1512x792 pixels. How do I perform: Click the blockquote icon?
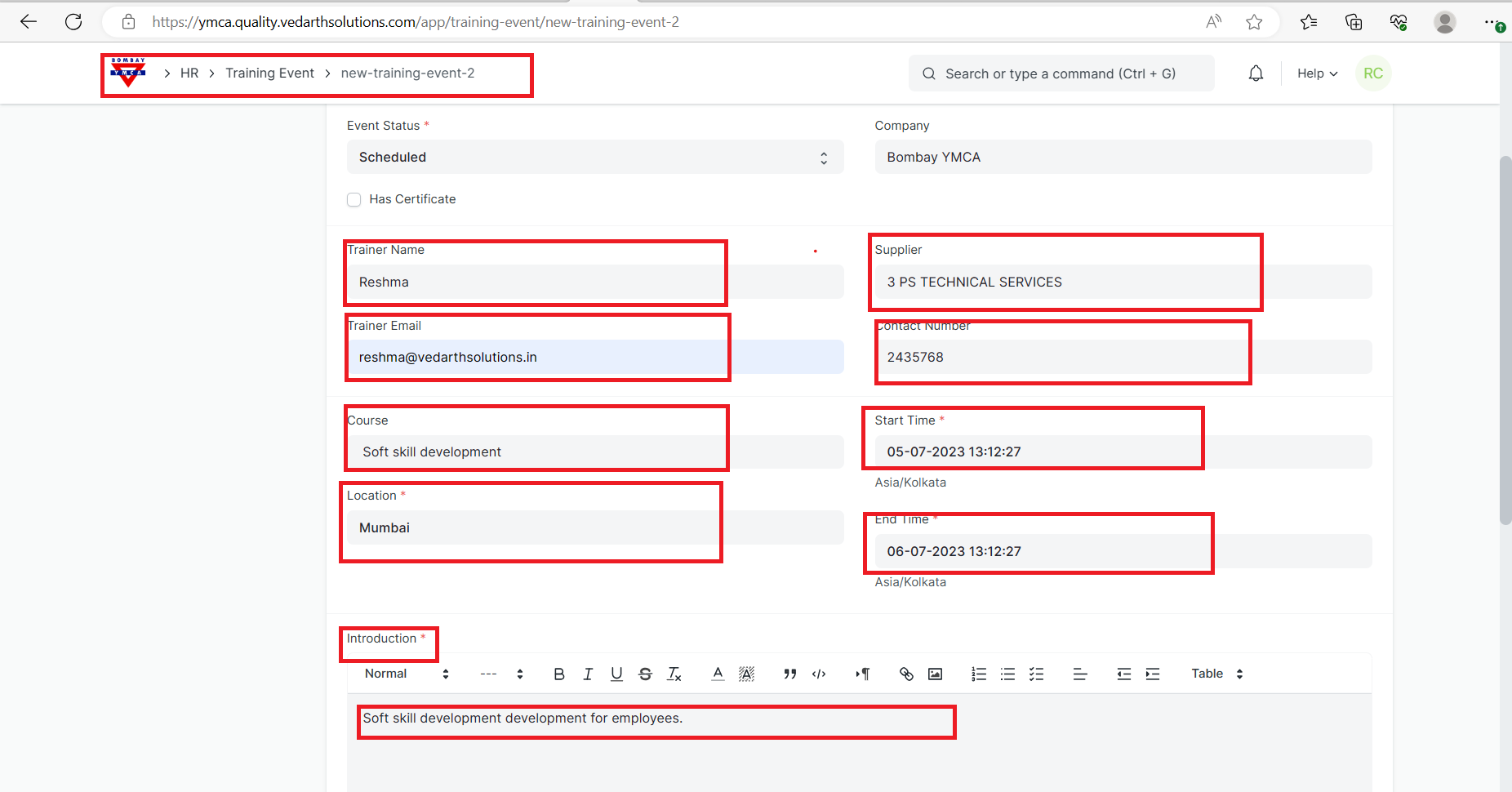[789, 674]
